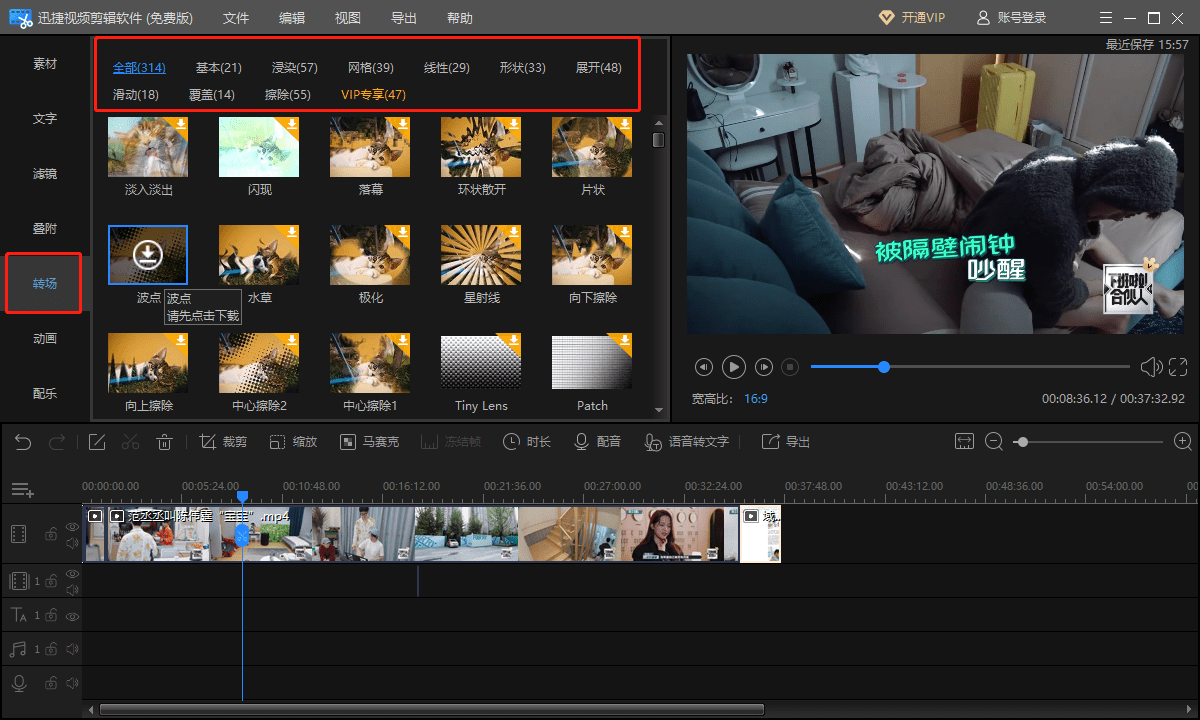Click 导出 in the timeline toolbar
The height and width of the screenshot is (720, 1200).
click(786, 442)
